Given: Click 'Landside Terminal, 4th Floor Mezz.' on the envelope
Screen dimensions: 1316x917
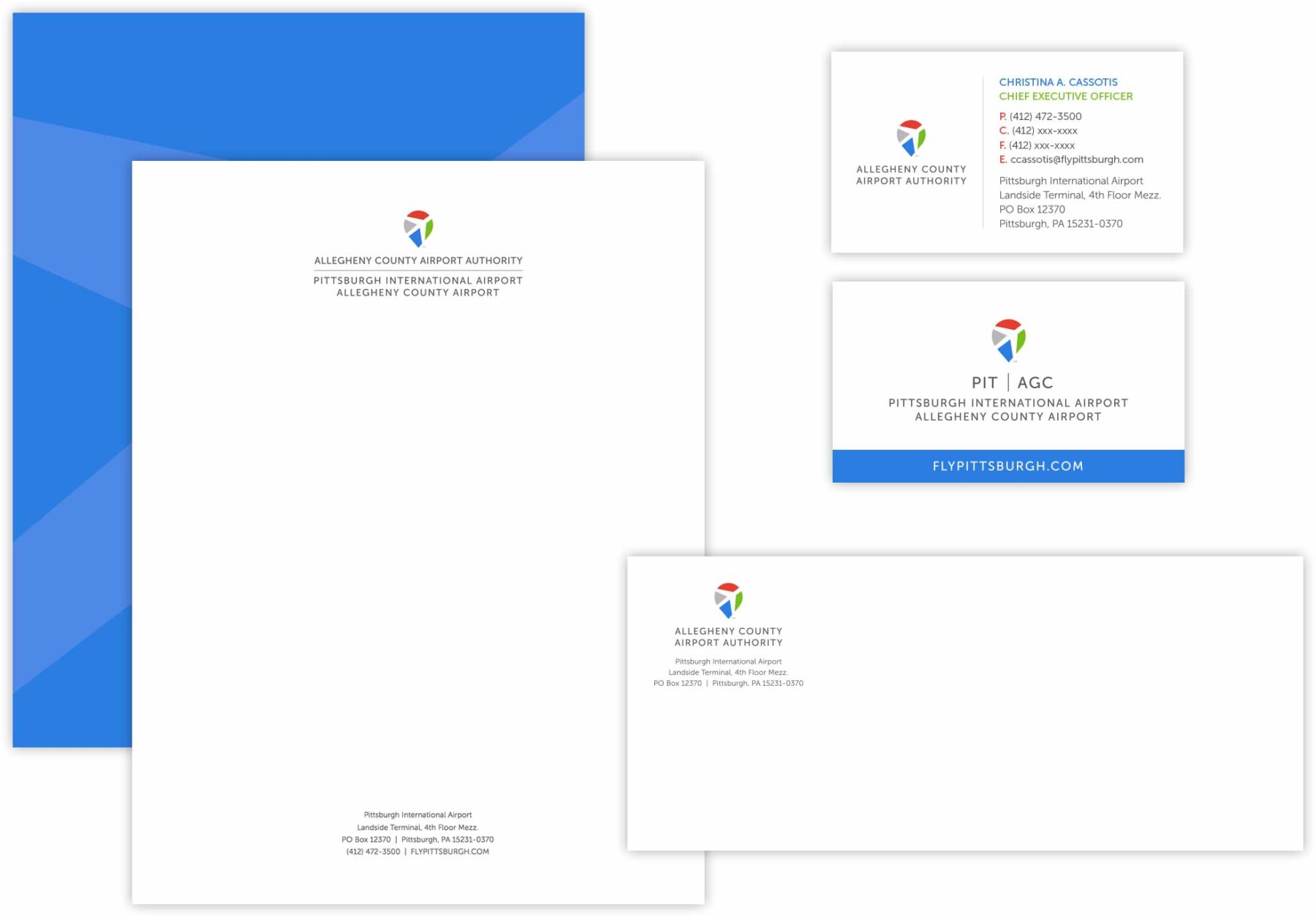Looking at the screenshot, I should 728,672.
